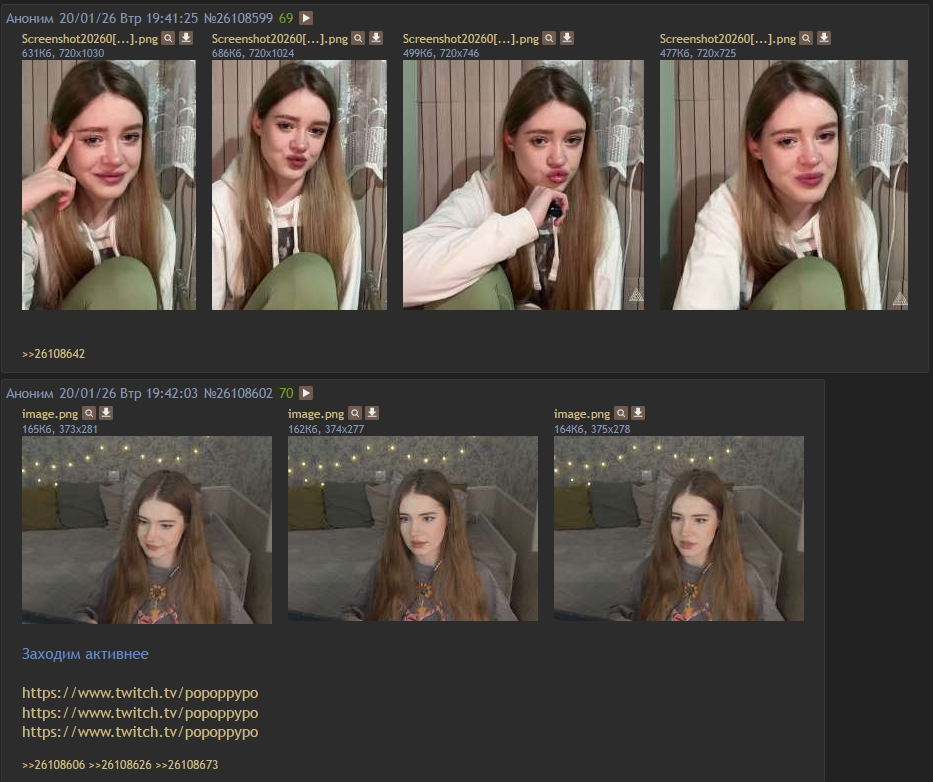Expand 720x725 screenshot thumbnail
This screenshot has height=782, width=933.
(x=784, y=184)
